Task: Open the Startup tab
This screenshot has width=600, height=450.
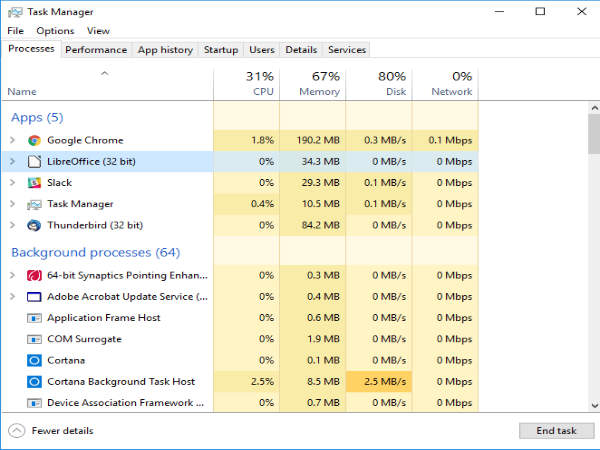Action: [220, 49]
